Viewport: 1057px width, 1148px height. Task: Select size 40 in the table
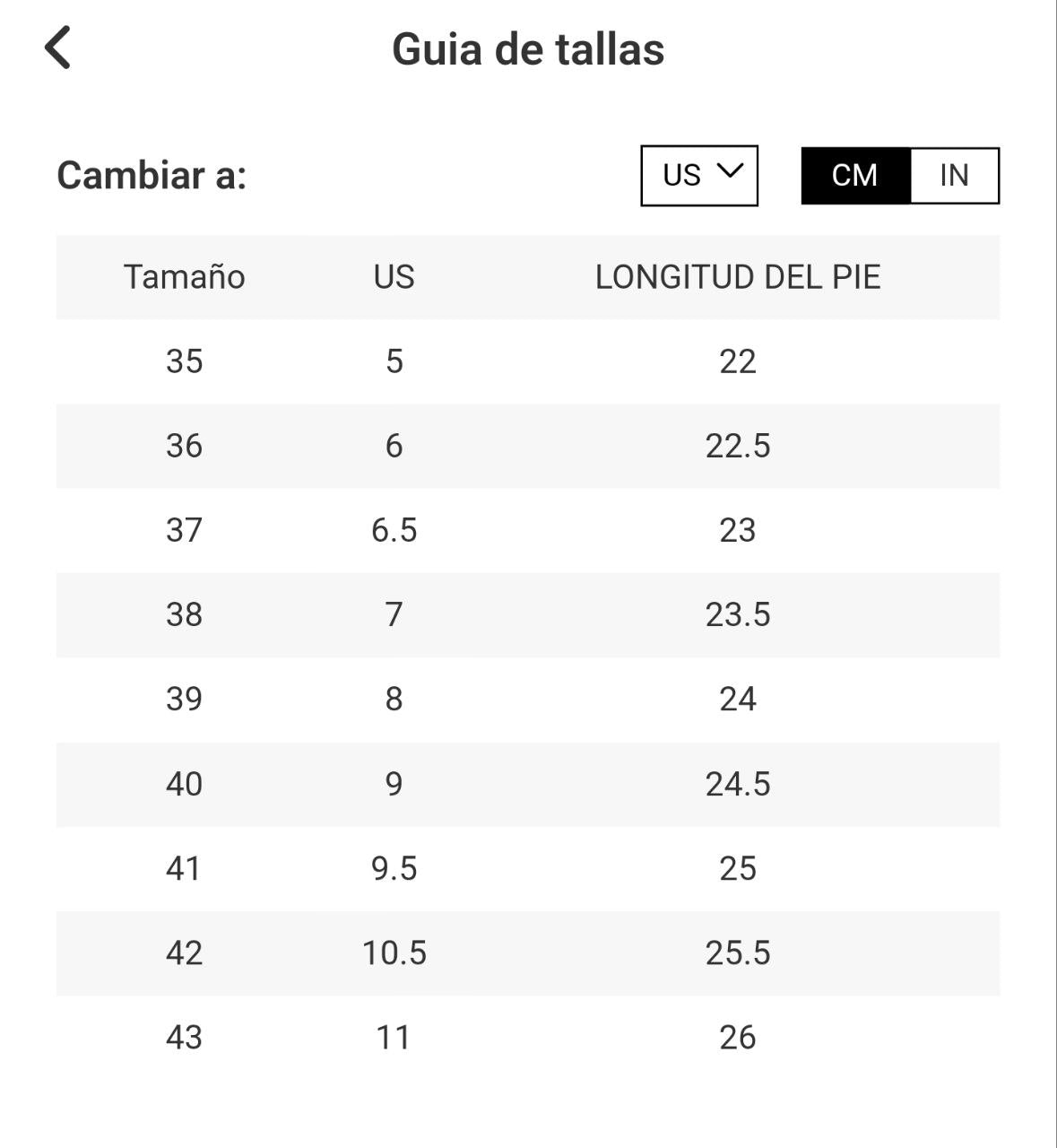coord(185,784)
